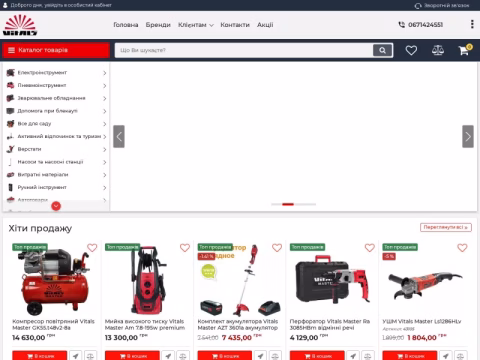Select last slider indicator dash

pyautogui.click(x=311, y=204)
